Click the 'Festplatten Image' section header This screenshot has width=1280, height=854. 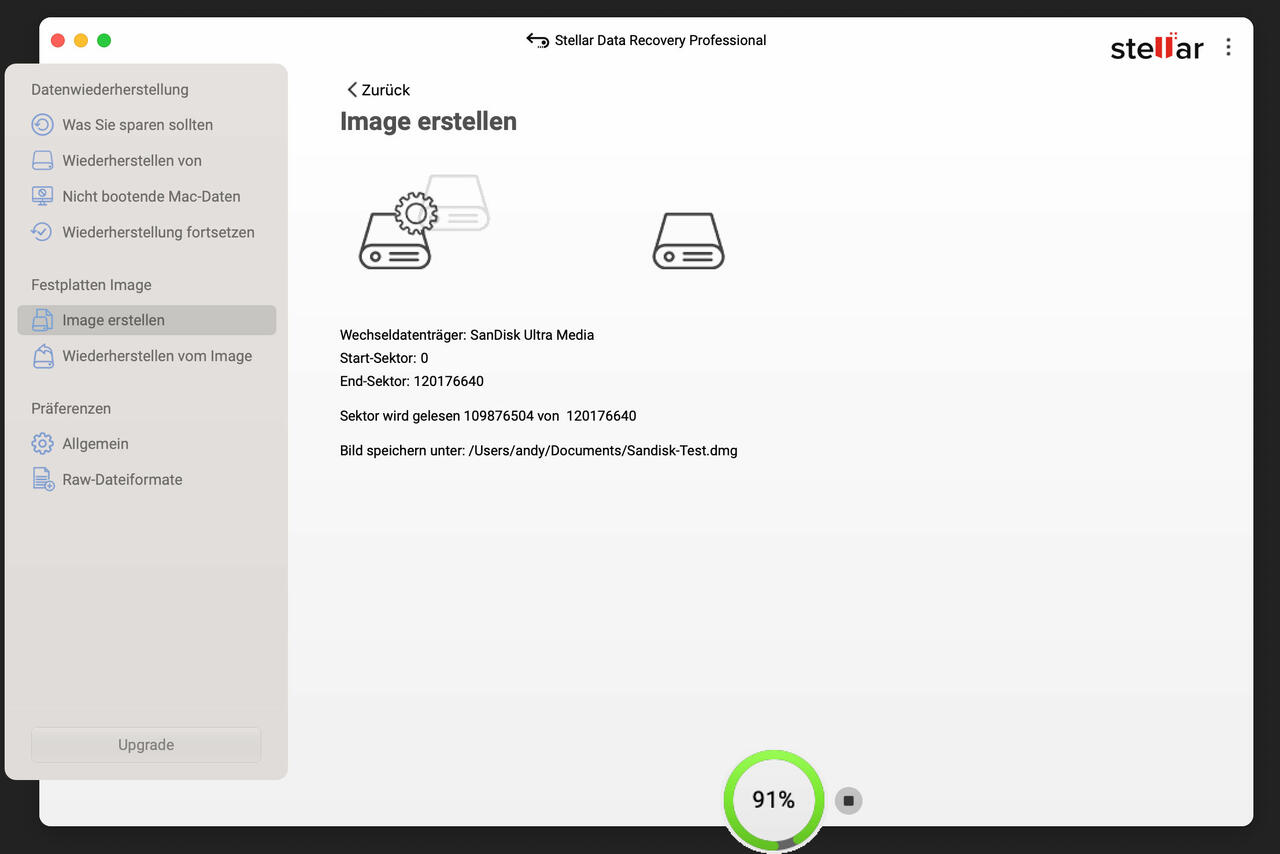point(91,285)
